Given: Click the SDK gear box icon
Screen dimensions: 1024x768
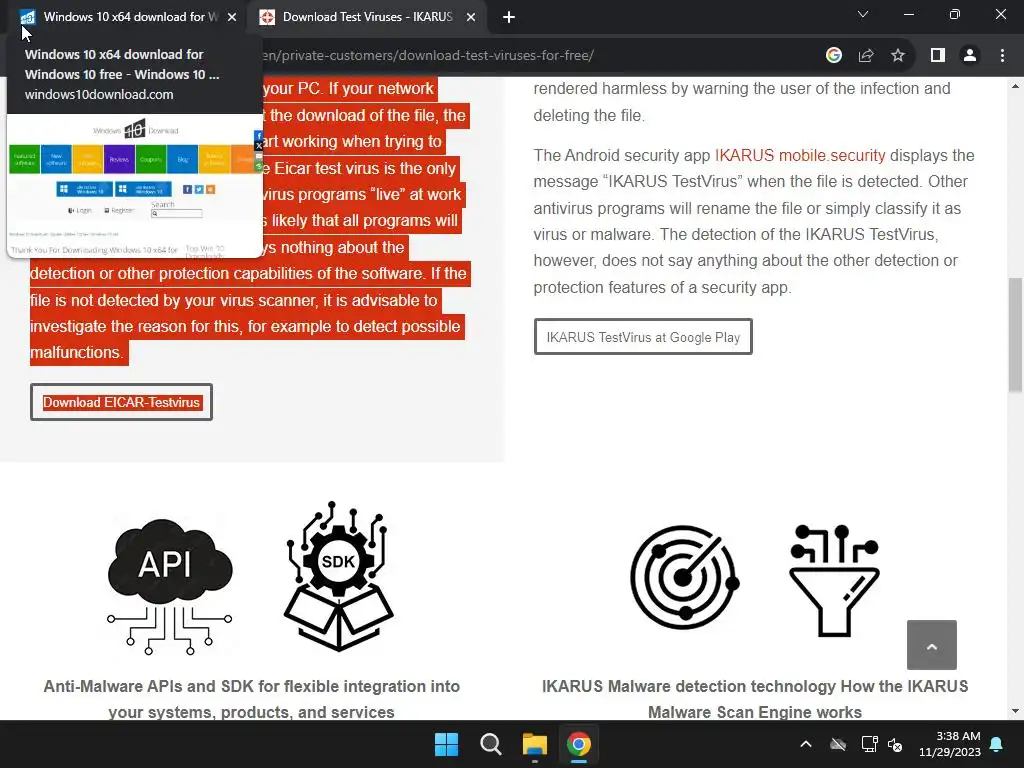Looking at the screenshot, I should pyautogui.click(x=338, y=577).
